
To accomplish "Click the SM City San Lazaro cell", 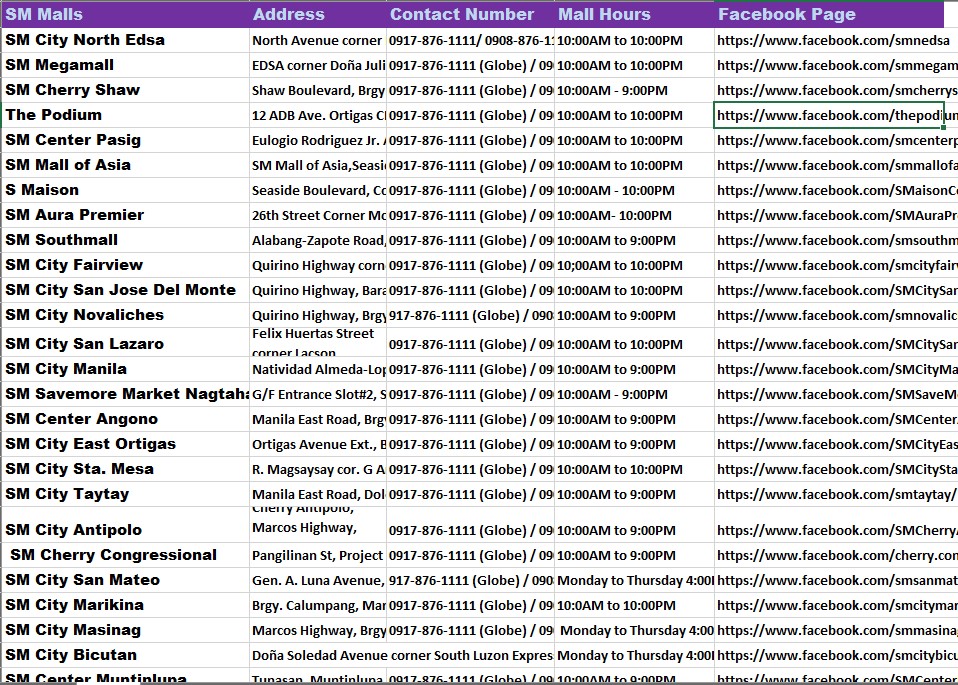I will [x=125, y=343].
